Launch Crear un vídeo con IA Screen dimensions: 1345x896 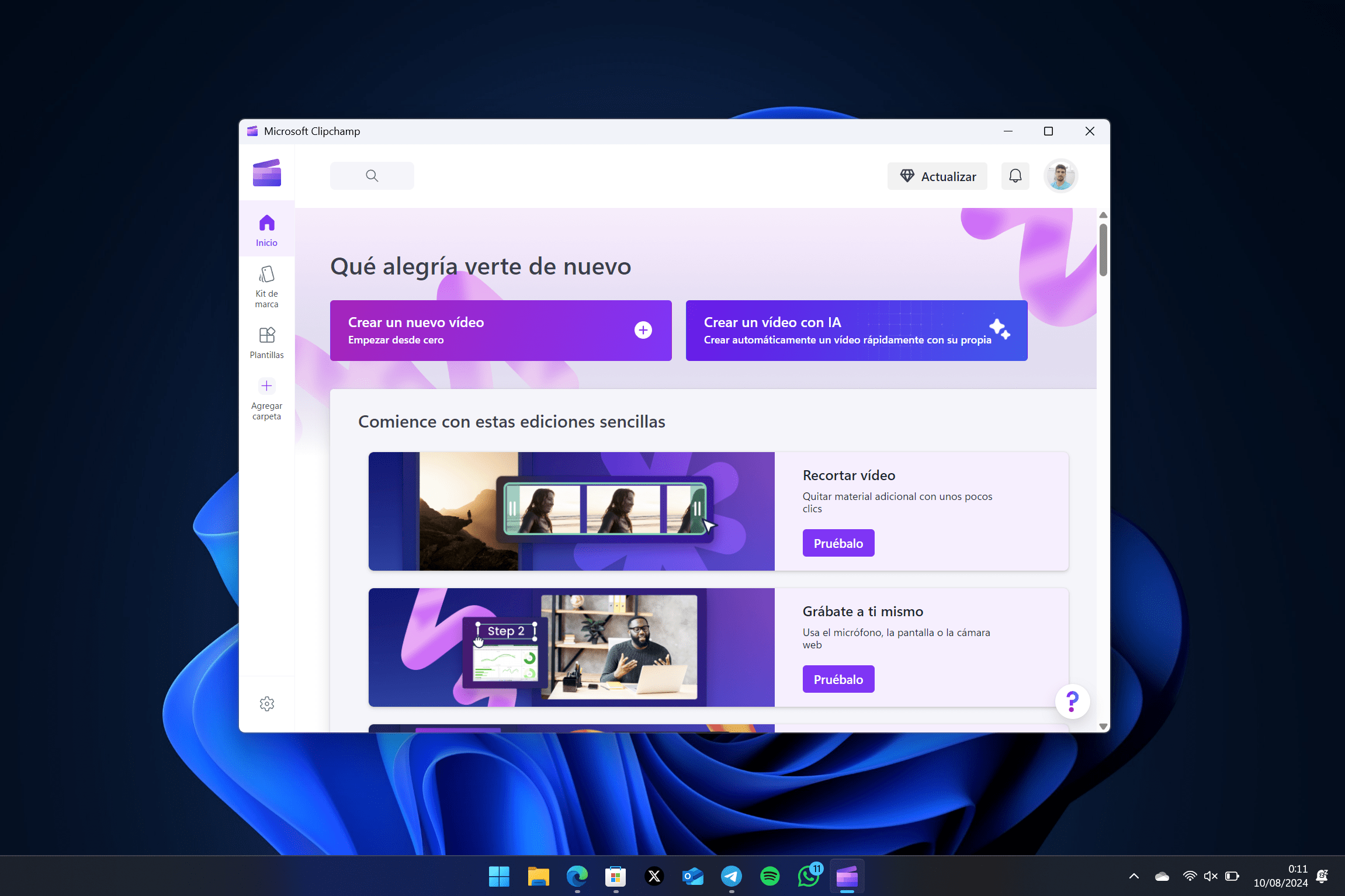coord(856,330)
